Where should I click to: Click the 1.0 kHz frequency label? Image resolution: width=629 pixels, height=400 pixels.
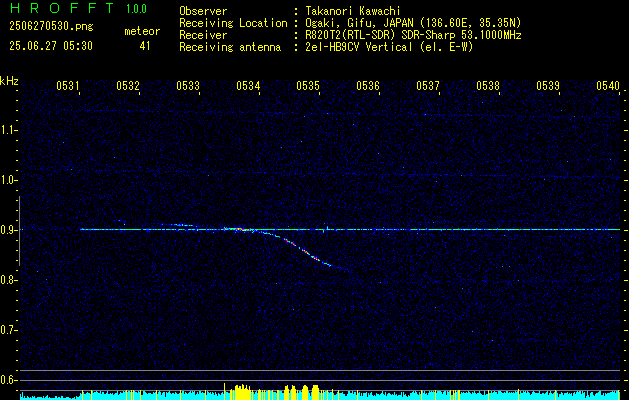tap(8, 180)
